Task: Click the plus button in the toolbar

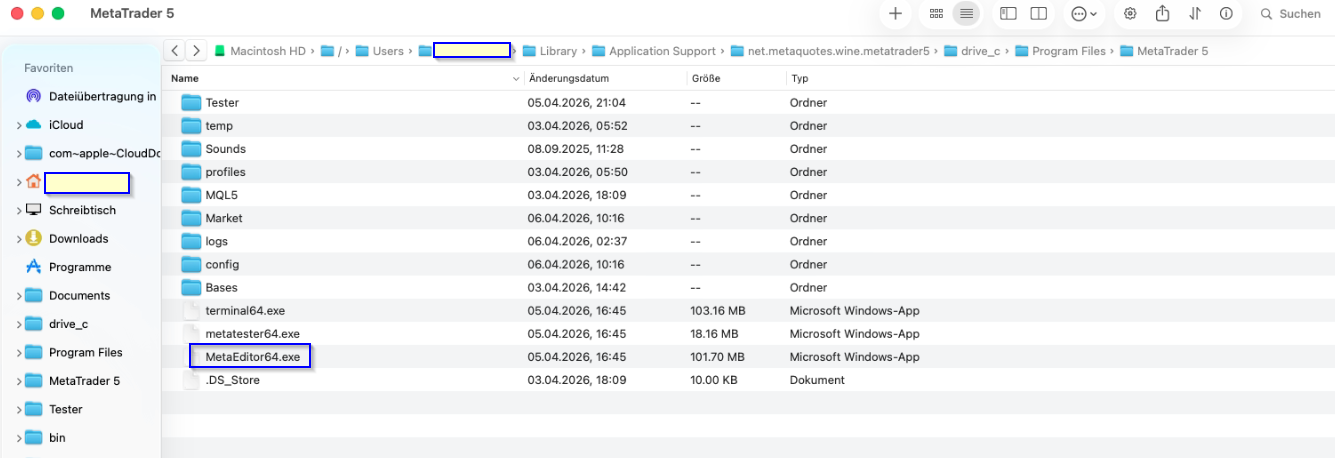Action: 895,14
